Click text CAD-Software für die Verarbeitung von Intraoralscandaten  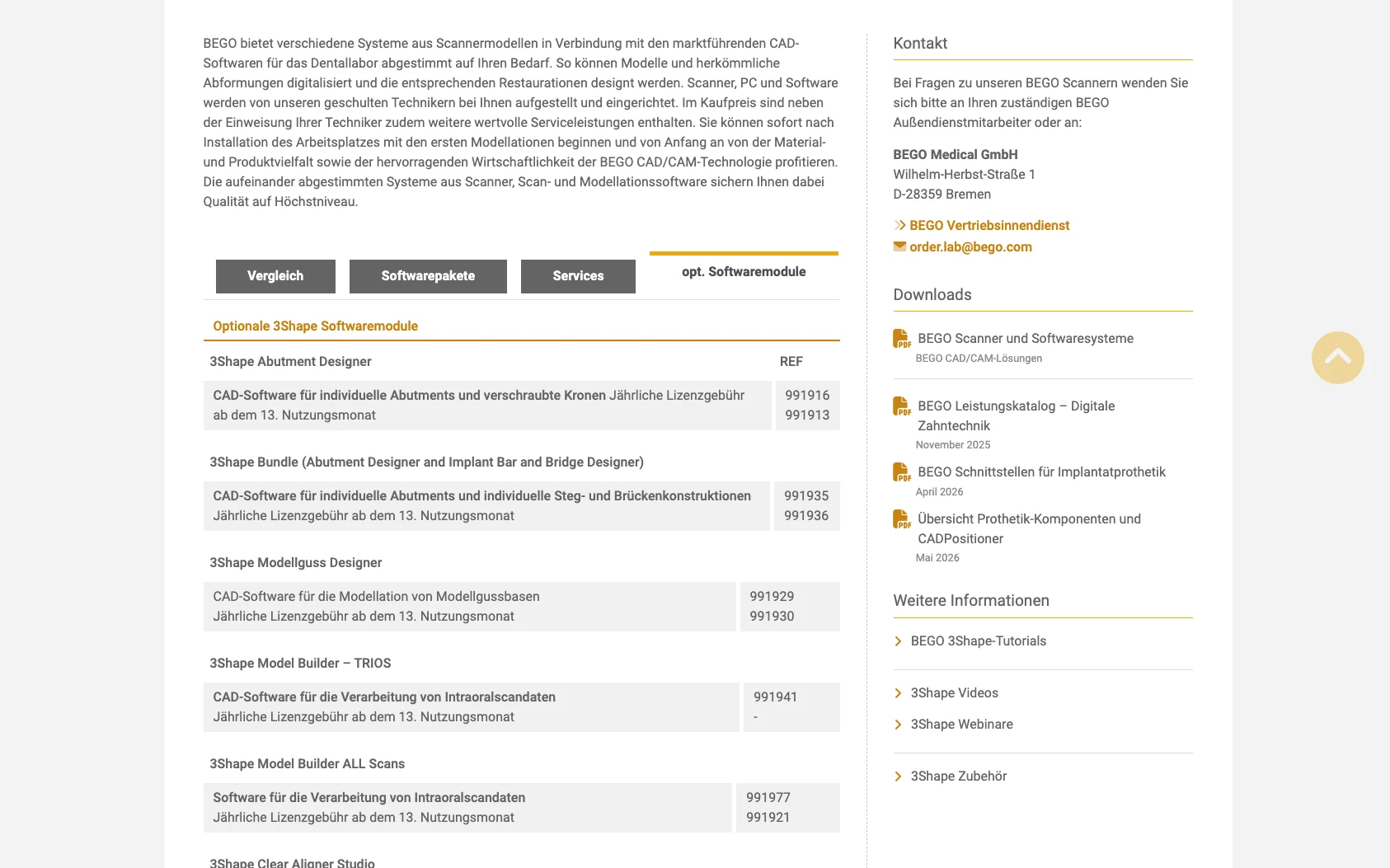click(x=384, y=697)
